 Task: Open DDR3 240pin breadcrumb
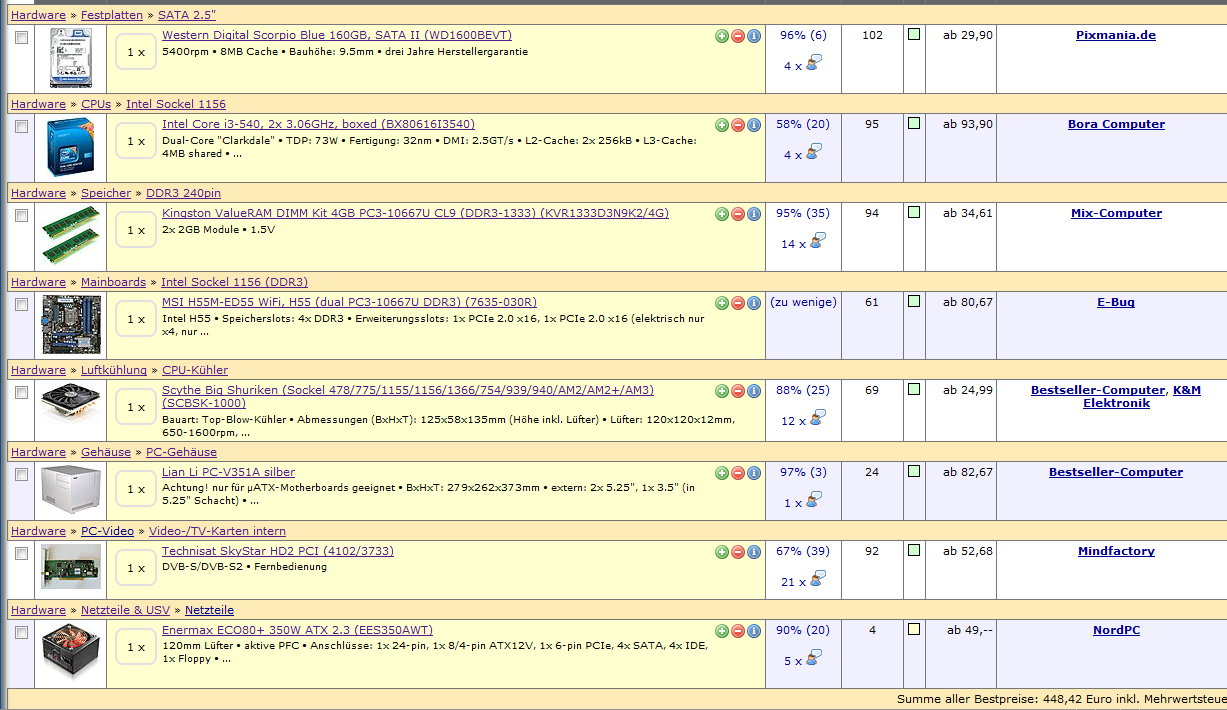(x=184, y=193)
